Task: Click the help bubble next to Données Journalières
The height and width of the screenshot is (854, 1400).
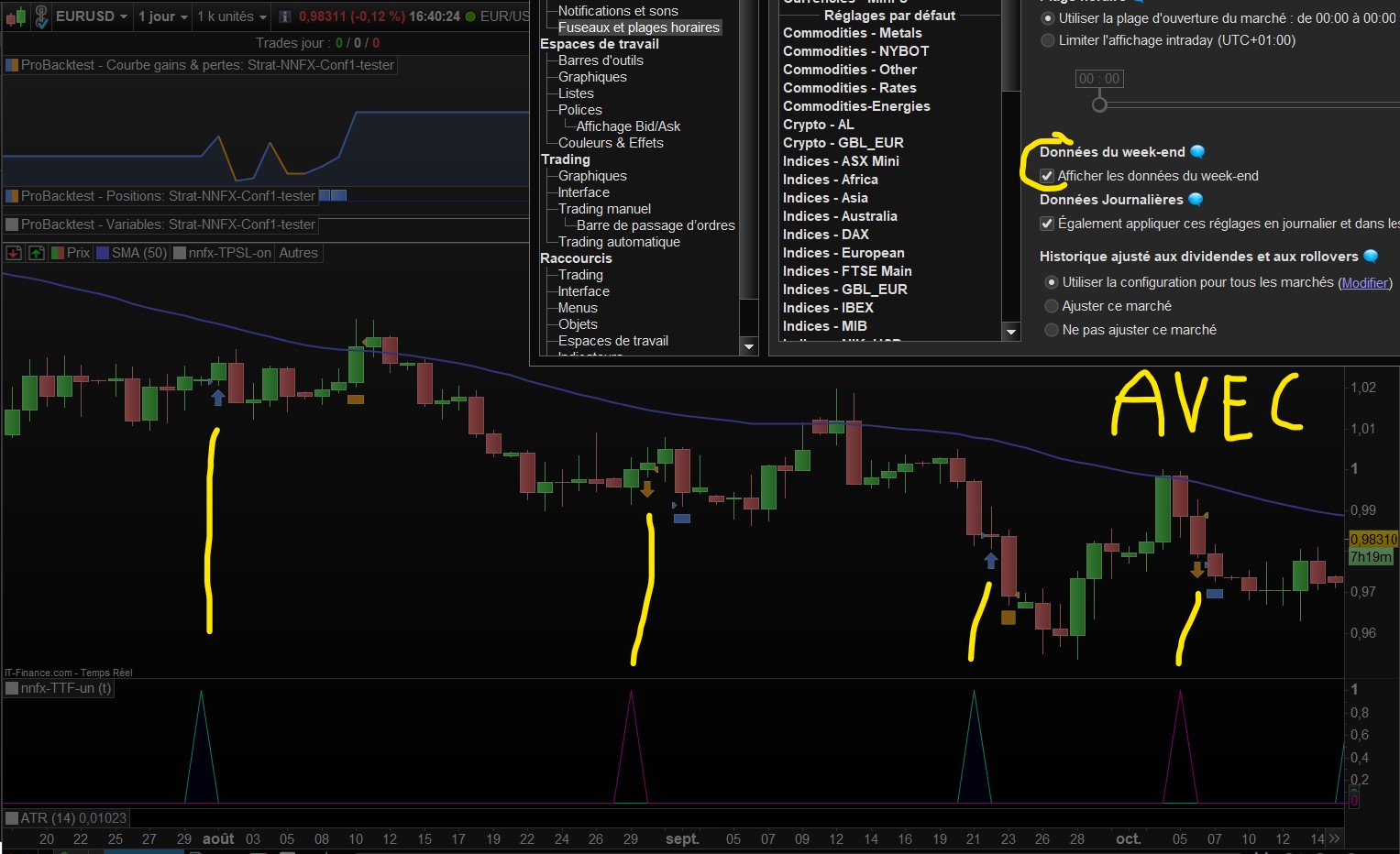Action: tap(1196, 200)
